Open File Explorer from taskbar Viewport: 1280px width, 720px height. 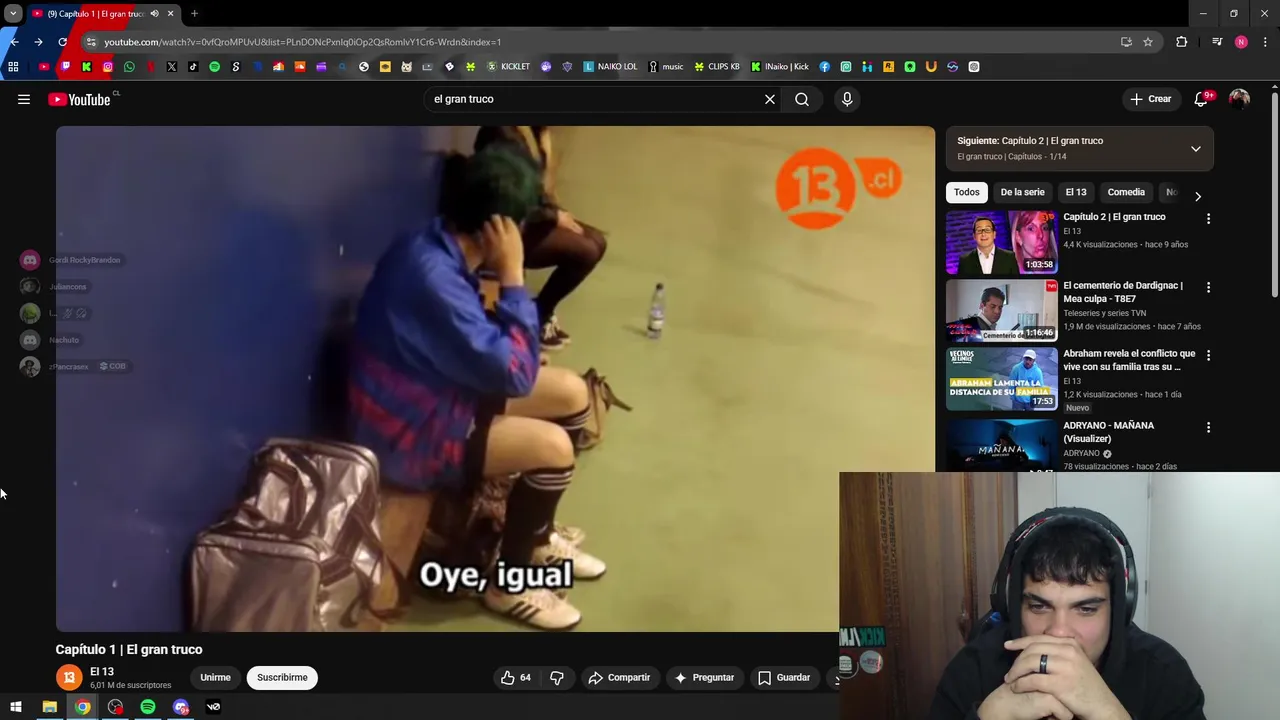pyautogui.click(x=49, y=707)
